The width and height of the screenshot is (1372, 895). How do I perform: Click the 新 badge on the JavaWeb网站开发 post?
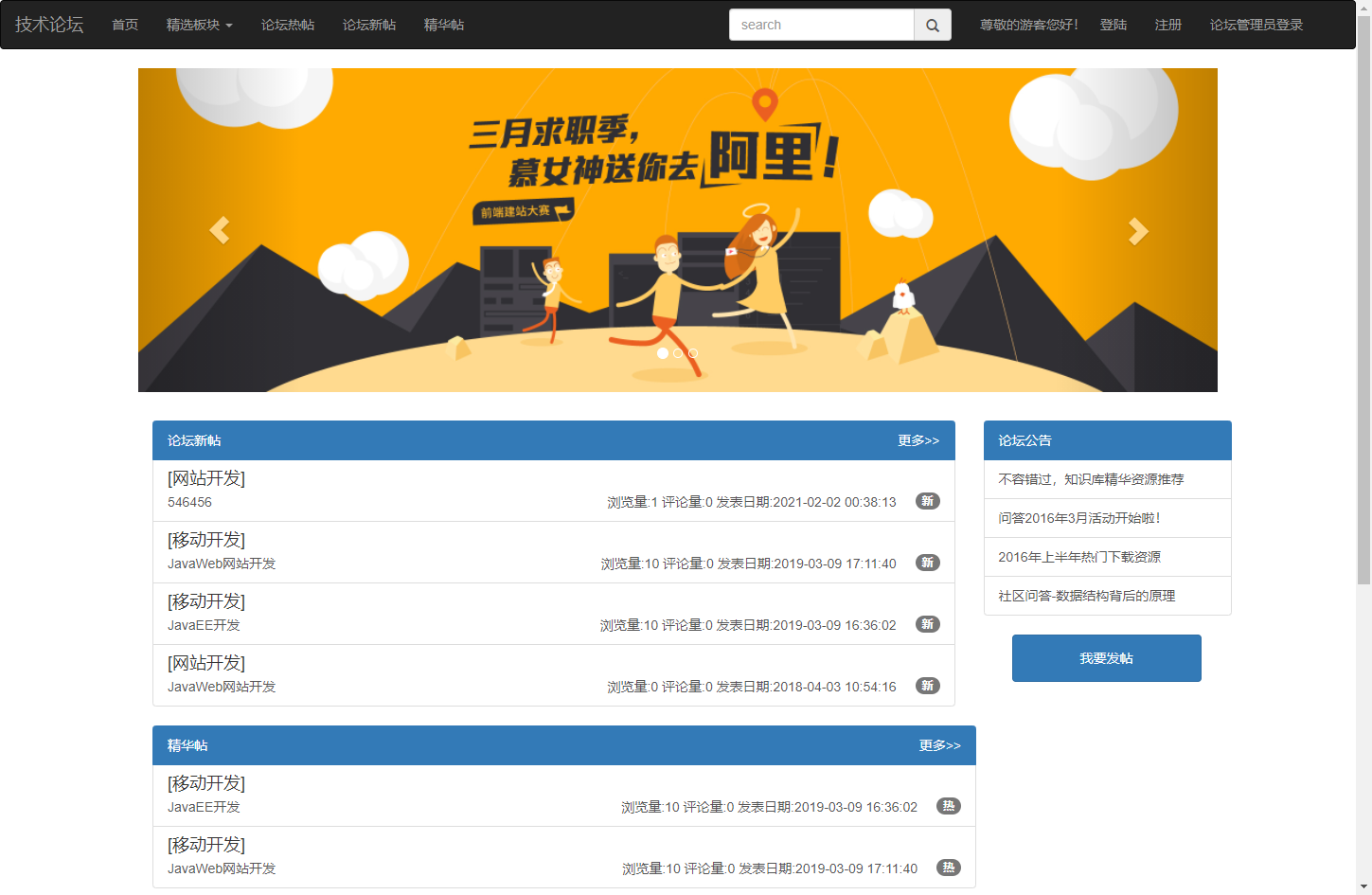tap(927, 563)
